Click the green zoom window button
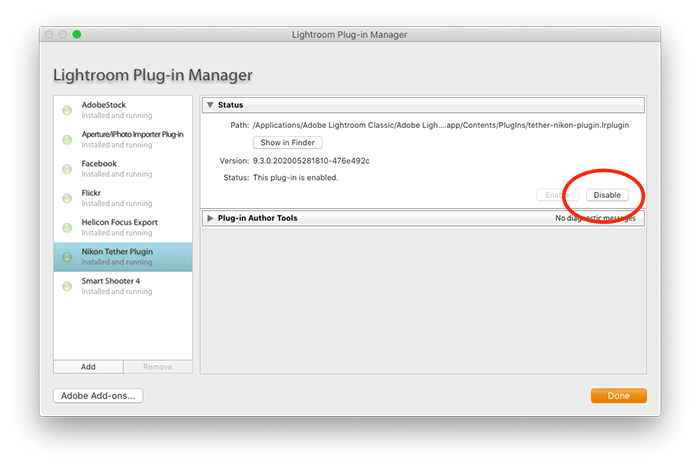 pos(77,34)
